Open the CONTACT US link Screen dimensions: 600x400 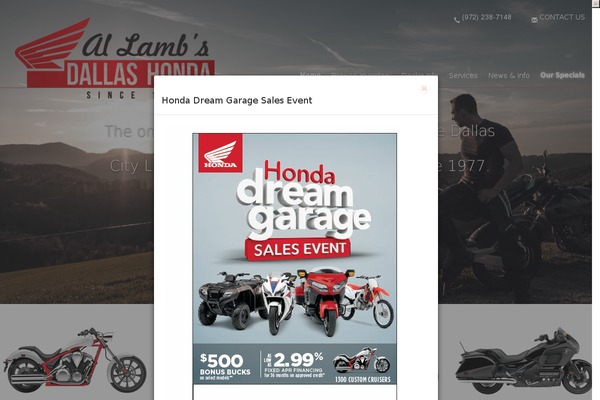point(562,17)
